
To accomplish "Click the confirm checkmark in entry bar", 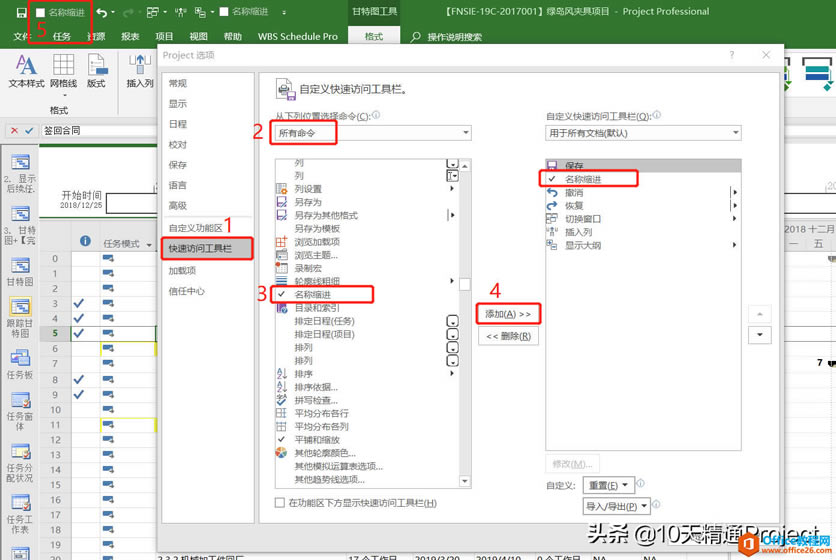I will [x=29, y=131].
